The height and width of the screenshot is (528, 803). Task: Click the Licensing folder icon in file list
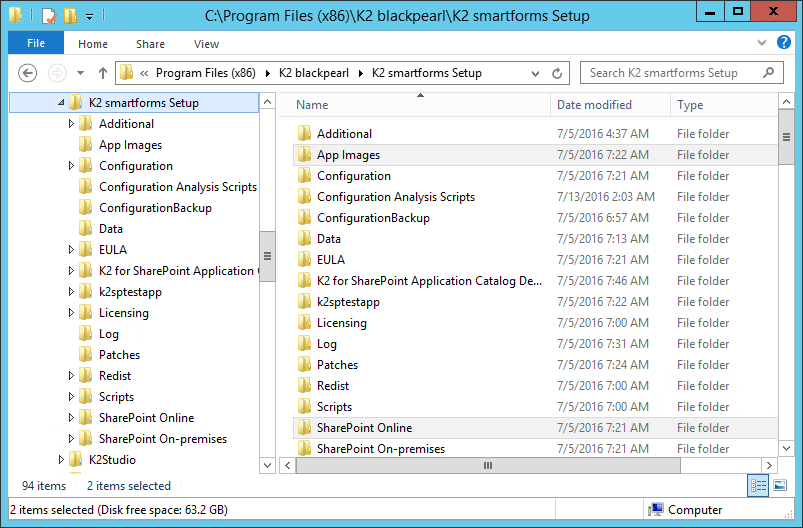[305, 323]
